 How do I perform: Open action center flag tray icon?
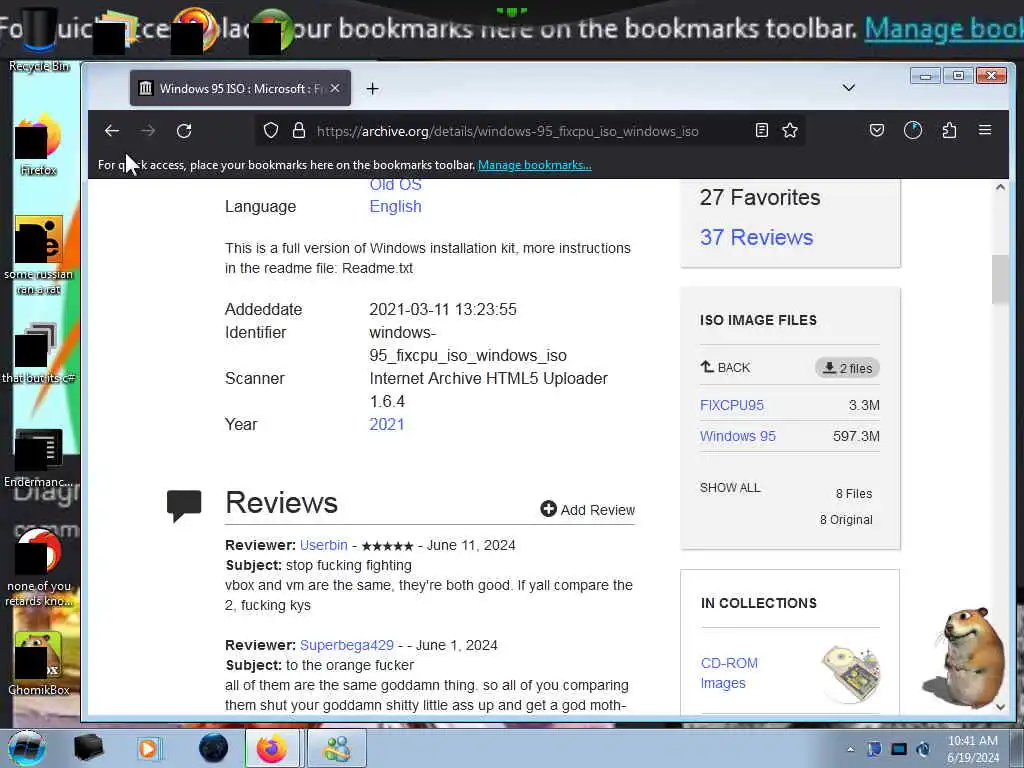(874, 749)
